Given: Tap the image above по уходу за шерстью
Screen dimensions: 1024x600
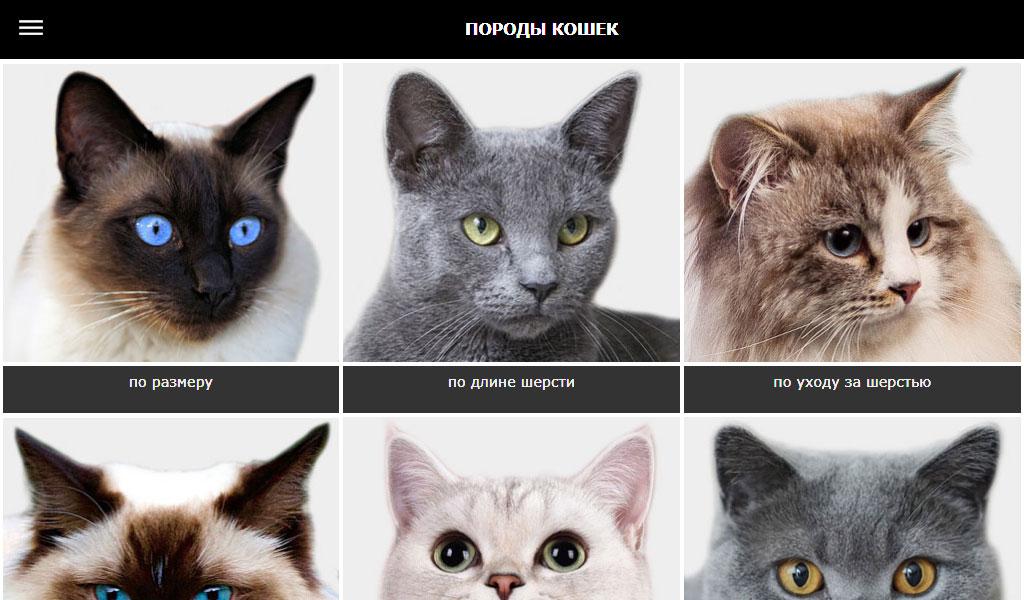Looking at the screenshot, I should (x=852, y=212).
